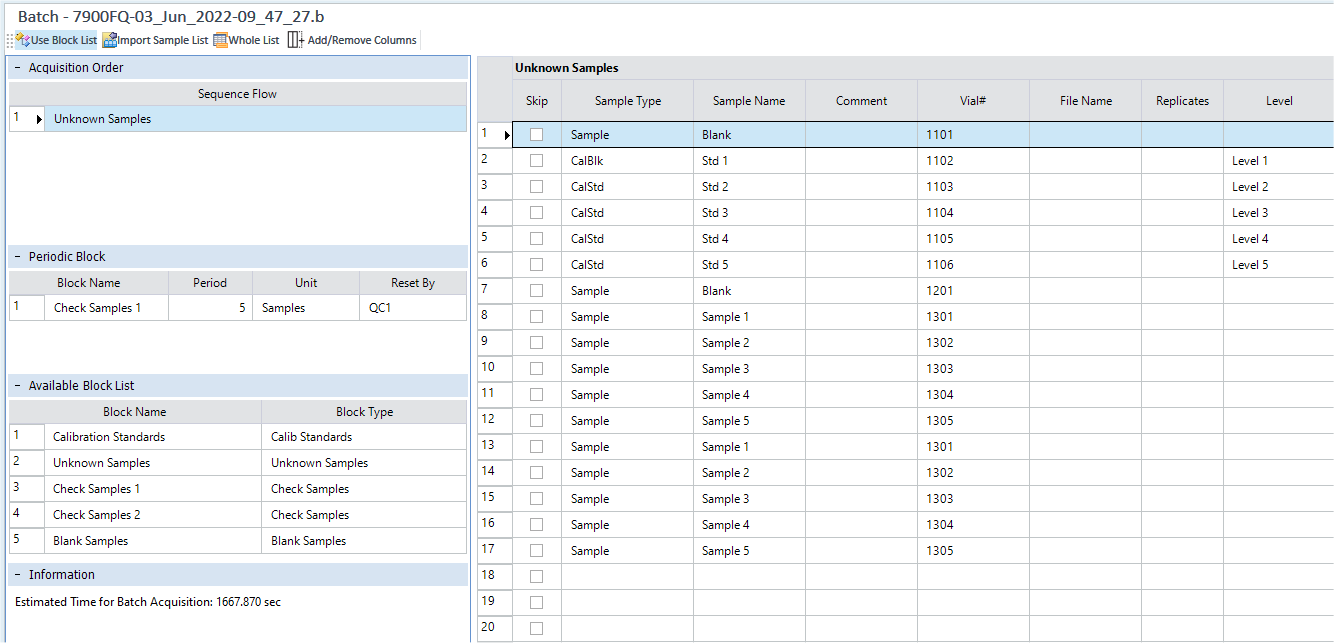Tick the Skip checkbox for Std 5 row
The image size is (1334, 643).
click(537, 265)
